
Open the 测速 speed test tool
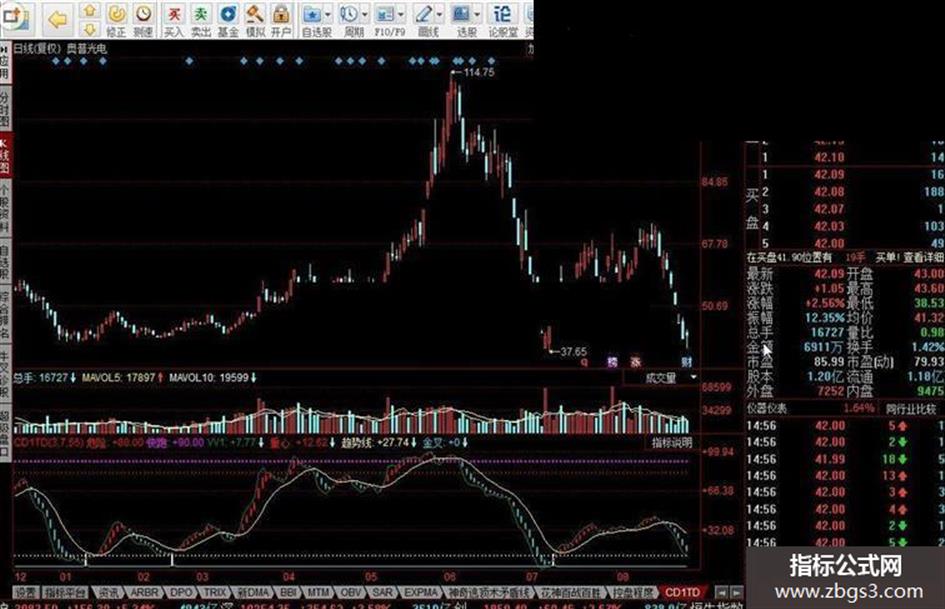[143, 20]
